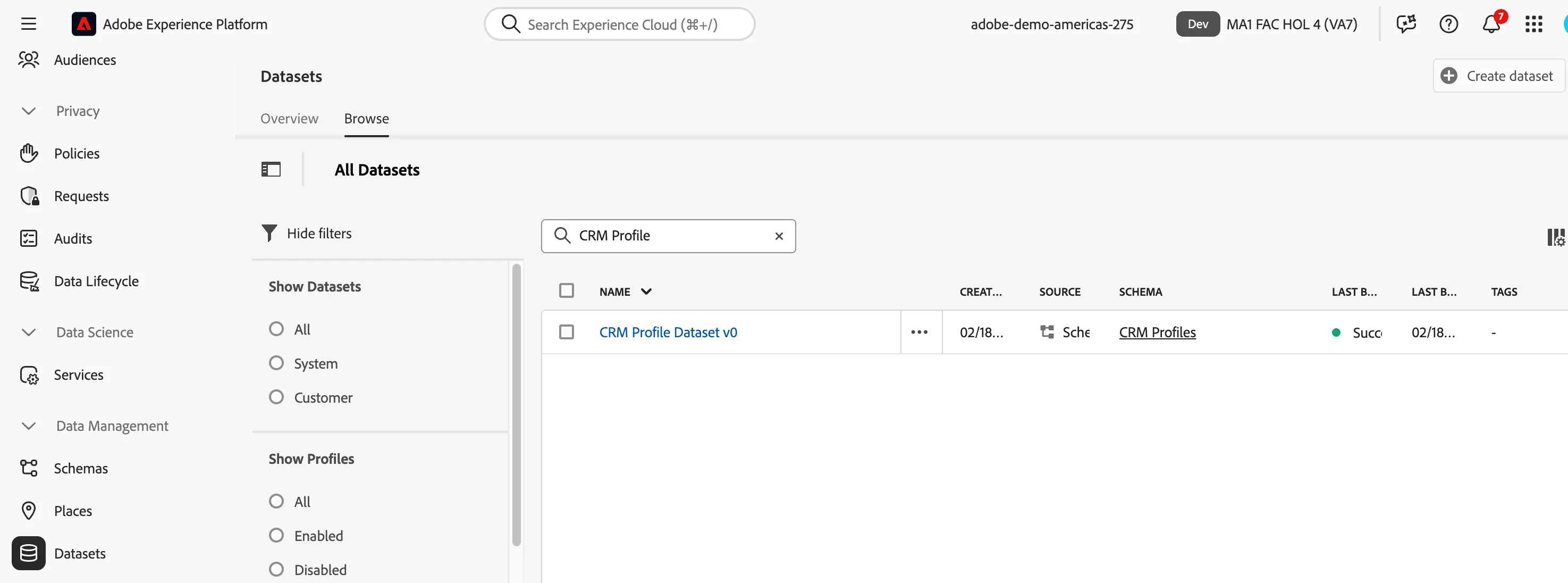The height and width of the screenshot is (583, 1568).
Task: Open the help question mark icon
Action: [x=1449, y=24]
